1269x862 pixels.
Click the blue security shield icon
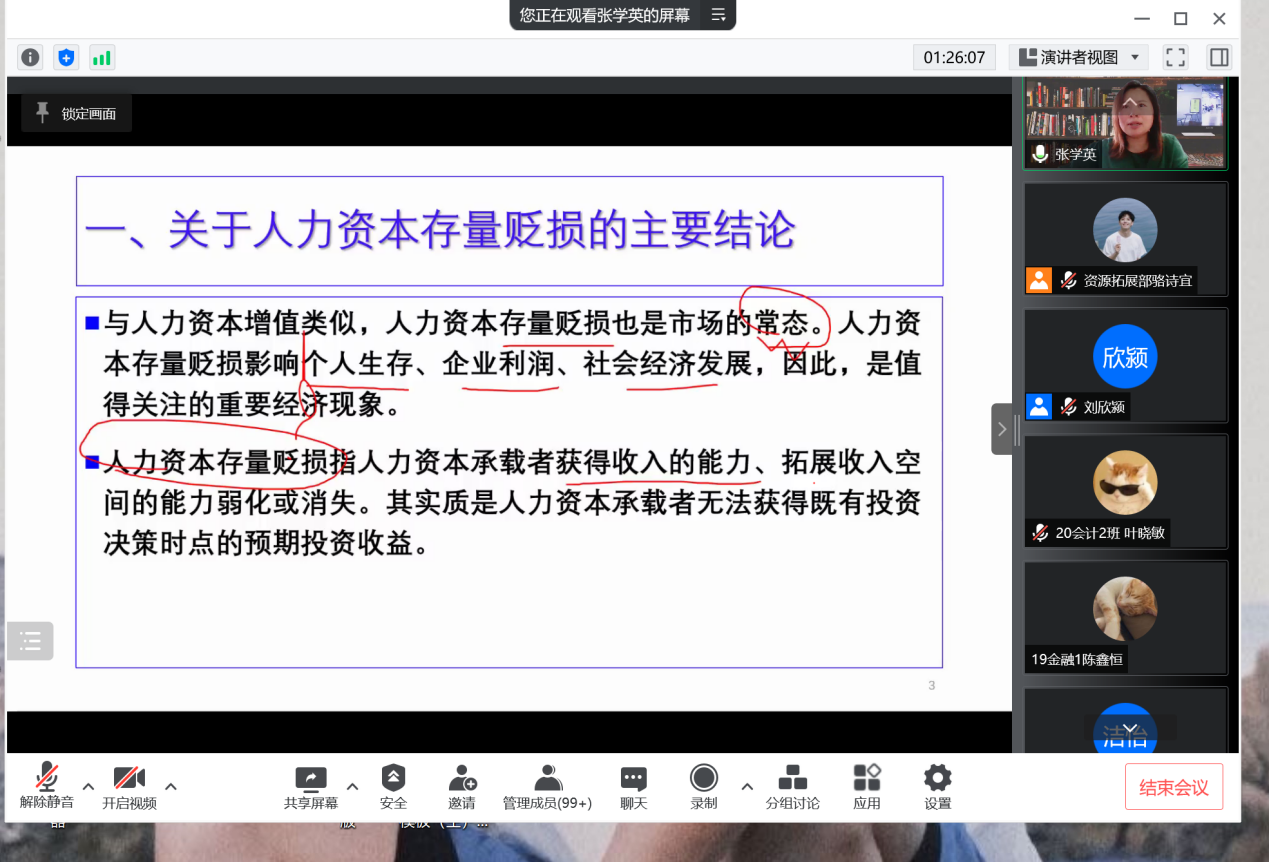(x=66, y=57)
